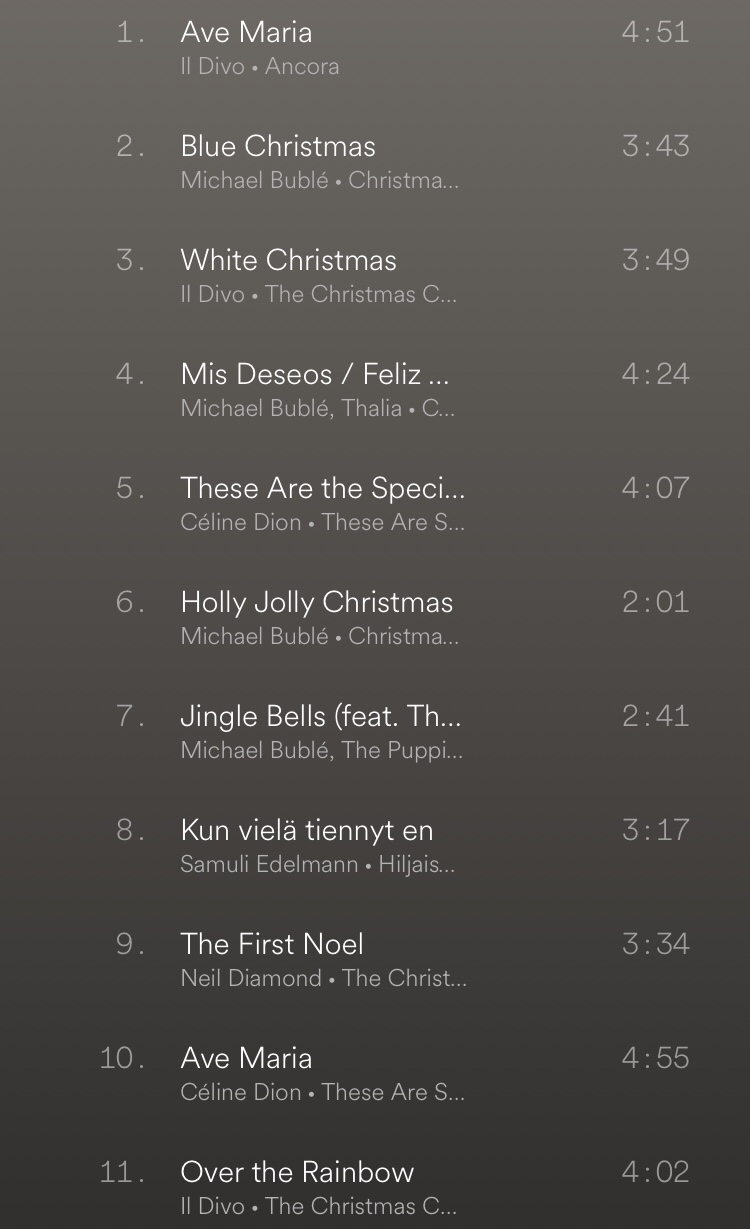Open White Christmas by Il Divo
The height and width of the screenshot is (1229, 750).
tap(375, 276)
